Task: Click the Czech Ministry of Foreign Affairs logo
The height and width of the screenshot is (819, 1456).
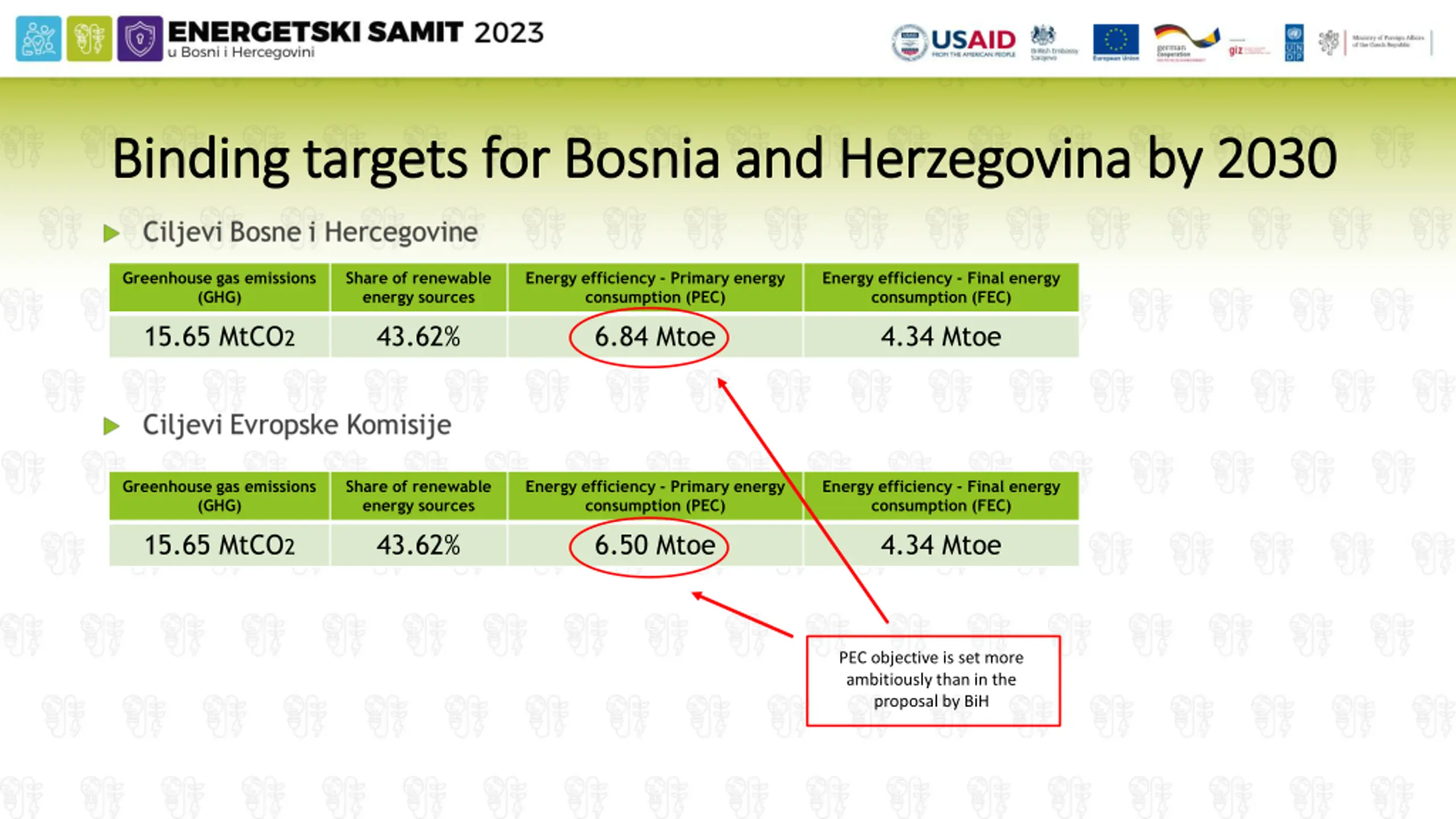Action: (x=1375, y=43)
